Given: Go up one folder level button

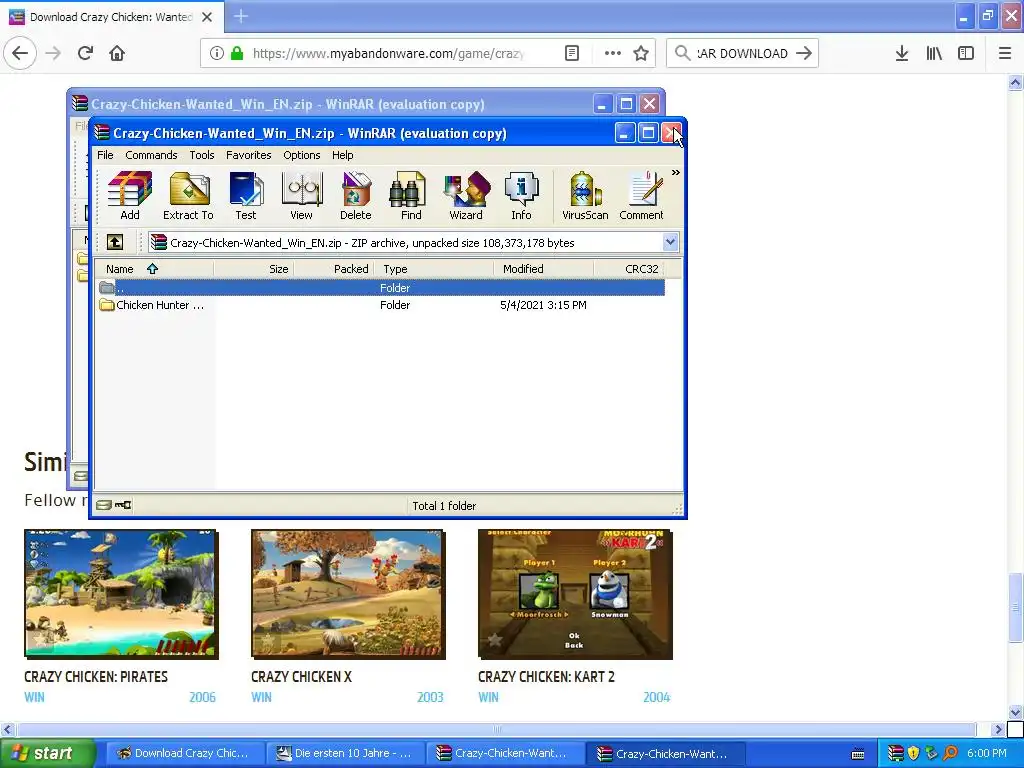Looking at the screenshot, I should click(x=115, y=242).
